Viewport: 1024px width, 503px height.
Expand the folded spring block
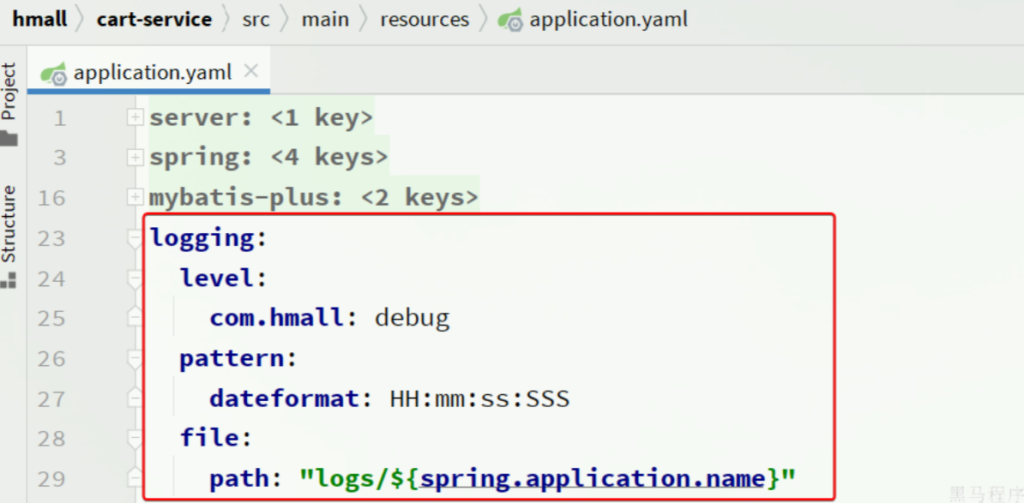point(135,158)
